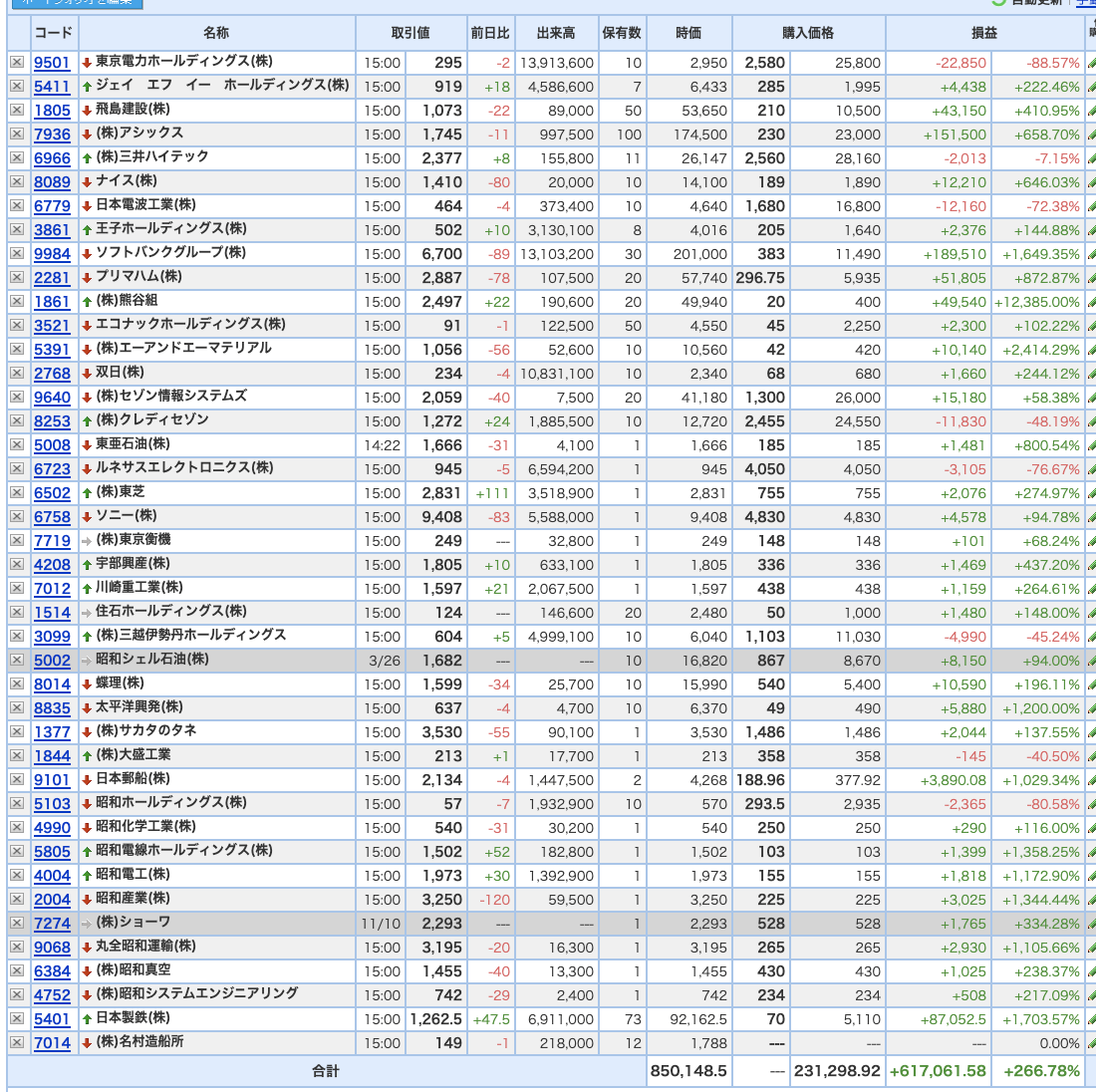Click the delete icon beside code 3521
This screenshot has height=1092, width=1096.
coord(17,325)
